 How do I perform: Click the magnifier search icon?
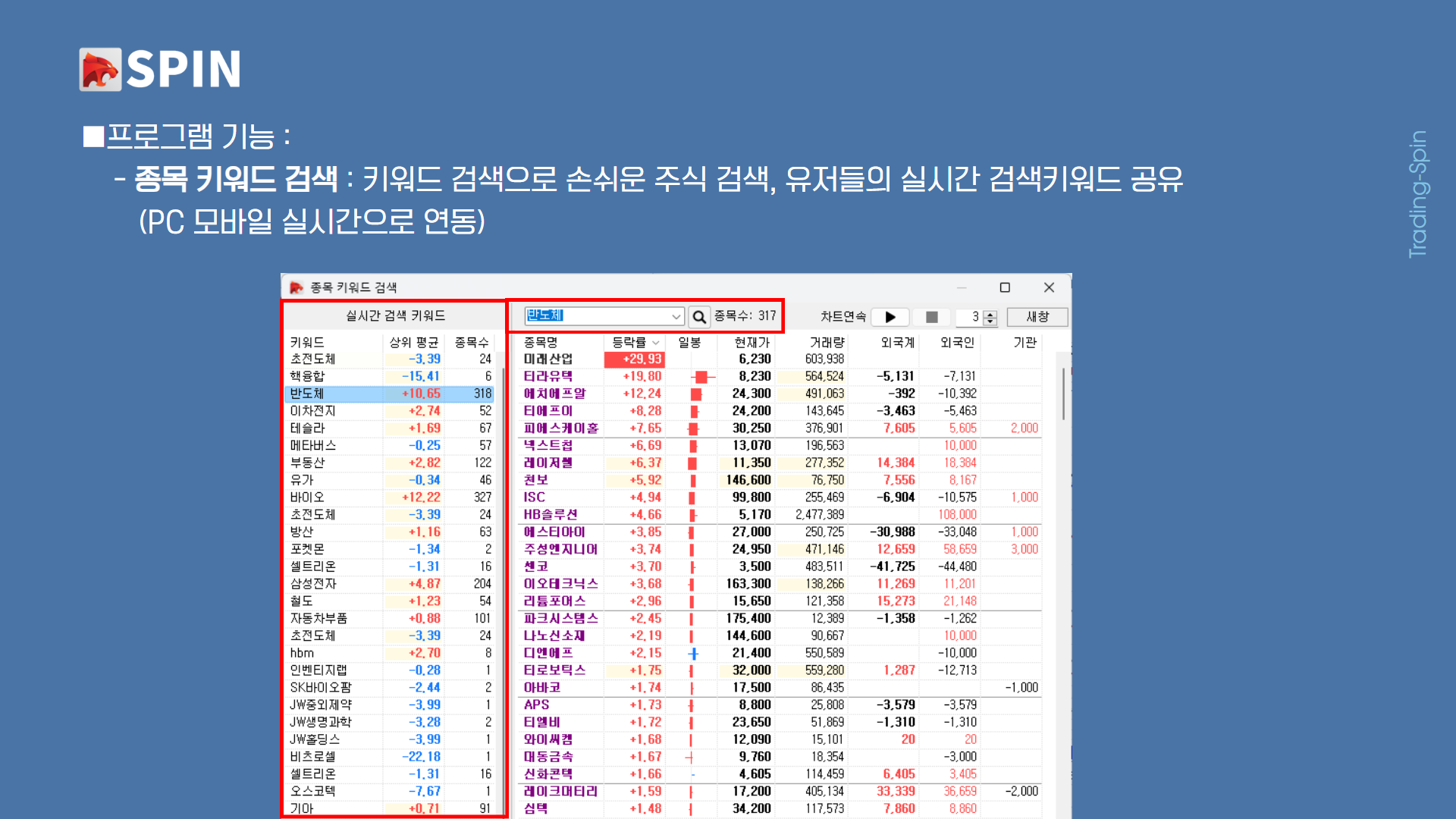pos(699,316)
